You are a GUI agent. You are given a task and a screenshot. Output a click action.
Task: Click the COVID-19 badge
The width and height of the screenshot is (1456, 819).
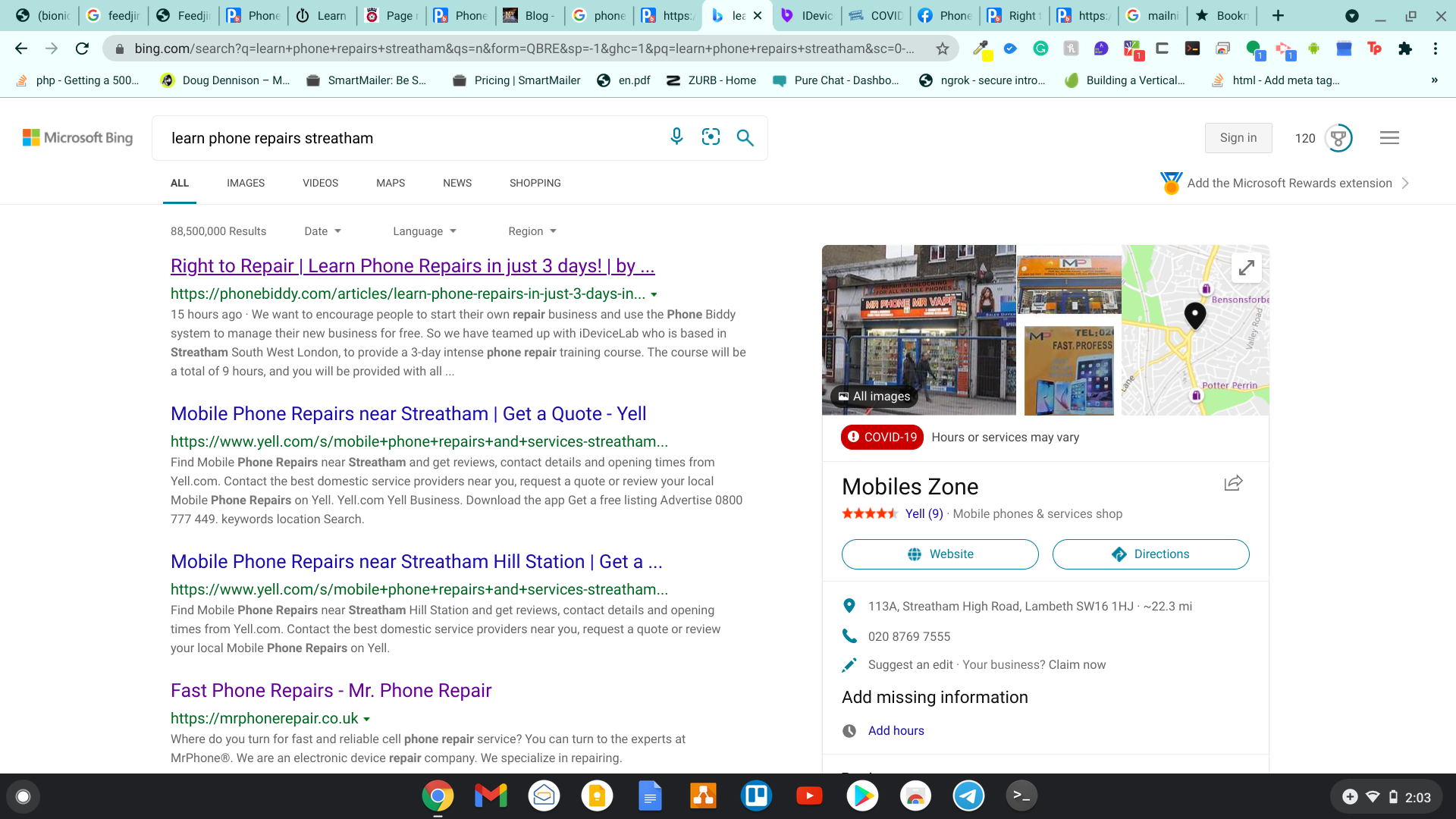tap(882, 438)
